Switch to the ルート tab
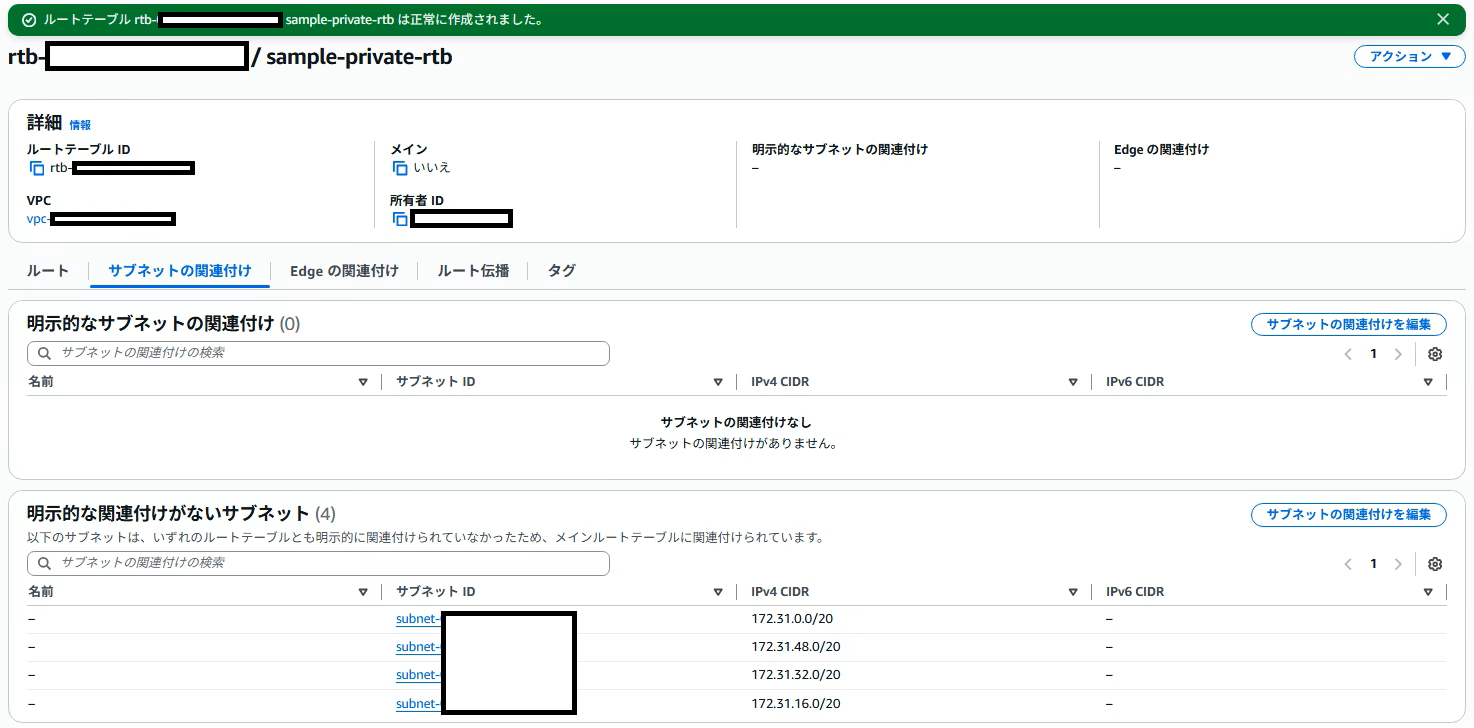 [x=46, y=270]
